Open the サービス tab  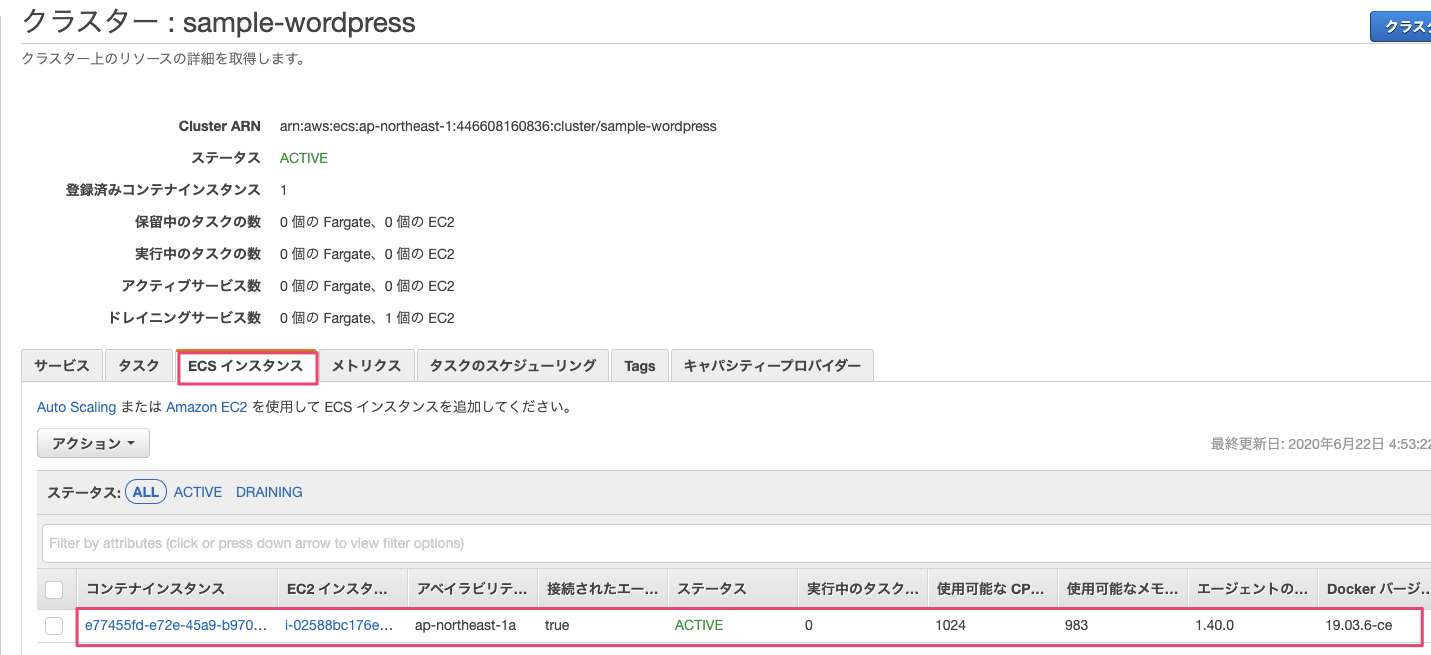click(x=62, y=366)
